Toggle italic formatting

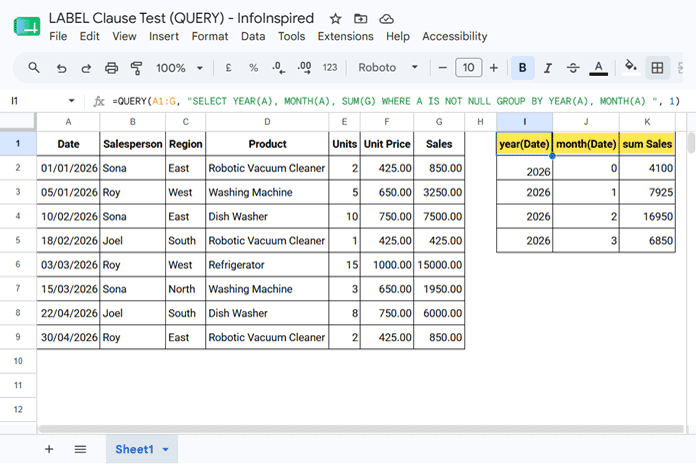548,67
